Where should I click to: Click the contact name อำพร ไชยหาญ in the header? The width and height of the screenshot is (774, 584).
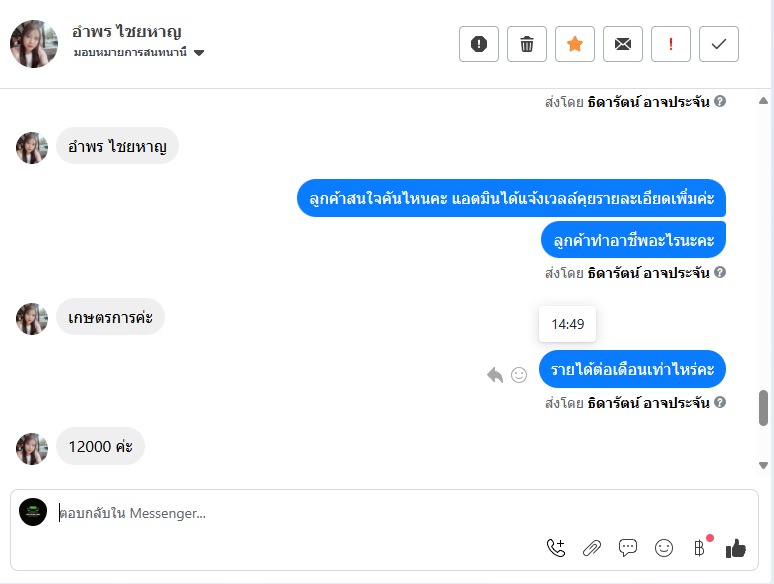127,32
